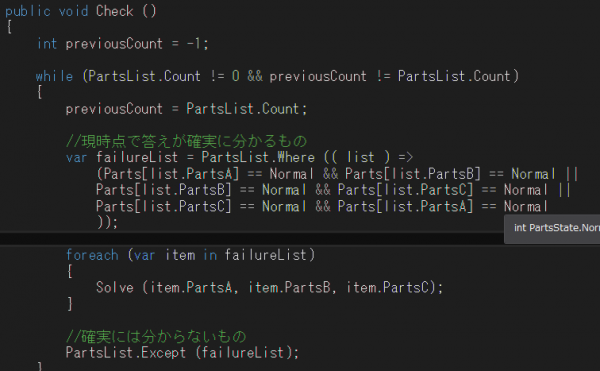Click list.PartsA in the first condition line
This screenshot has height=371, width=600.
click(190, 174)
